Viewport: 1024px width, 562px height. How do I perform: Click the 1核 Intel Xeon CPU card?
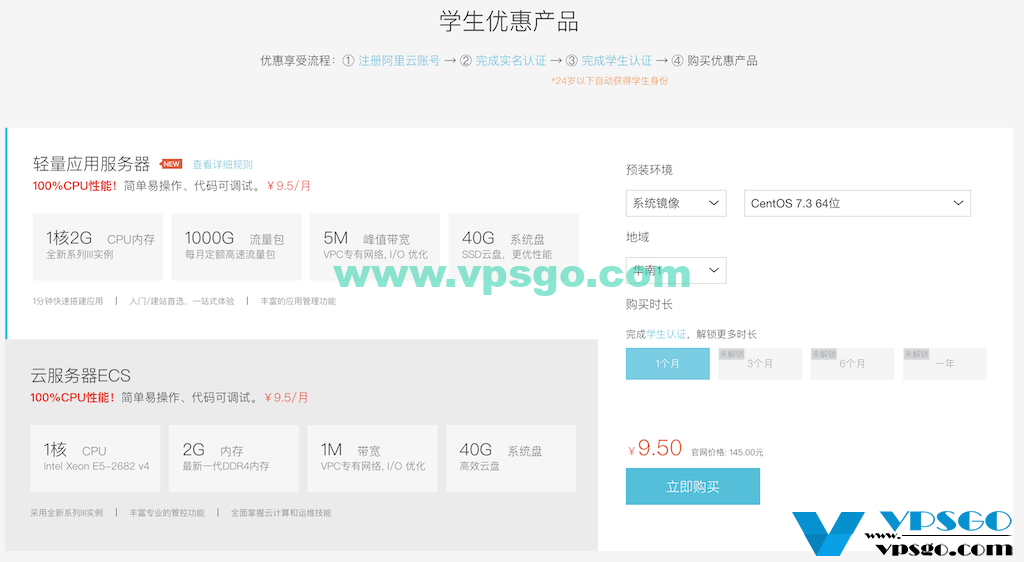coord(95,458)
